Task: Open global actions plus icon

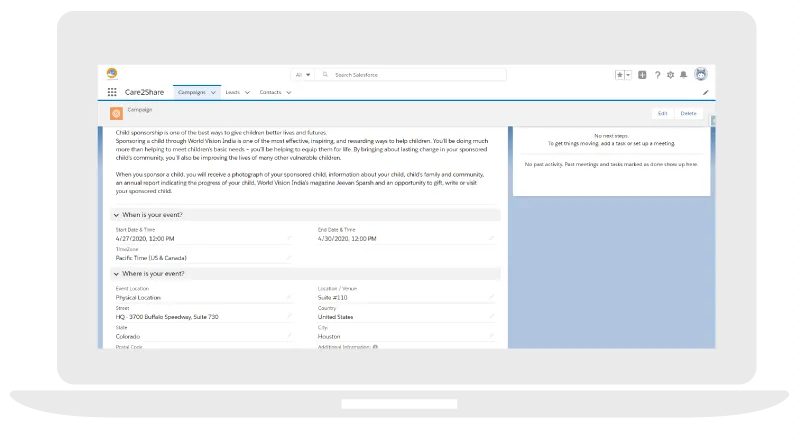Action: (642, 75)
